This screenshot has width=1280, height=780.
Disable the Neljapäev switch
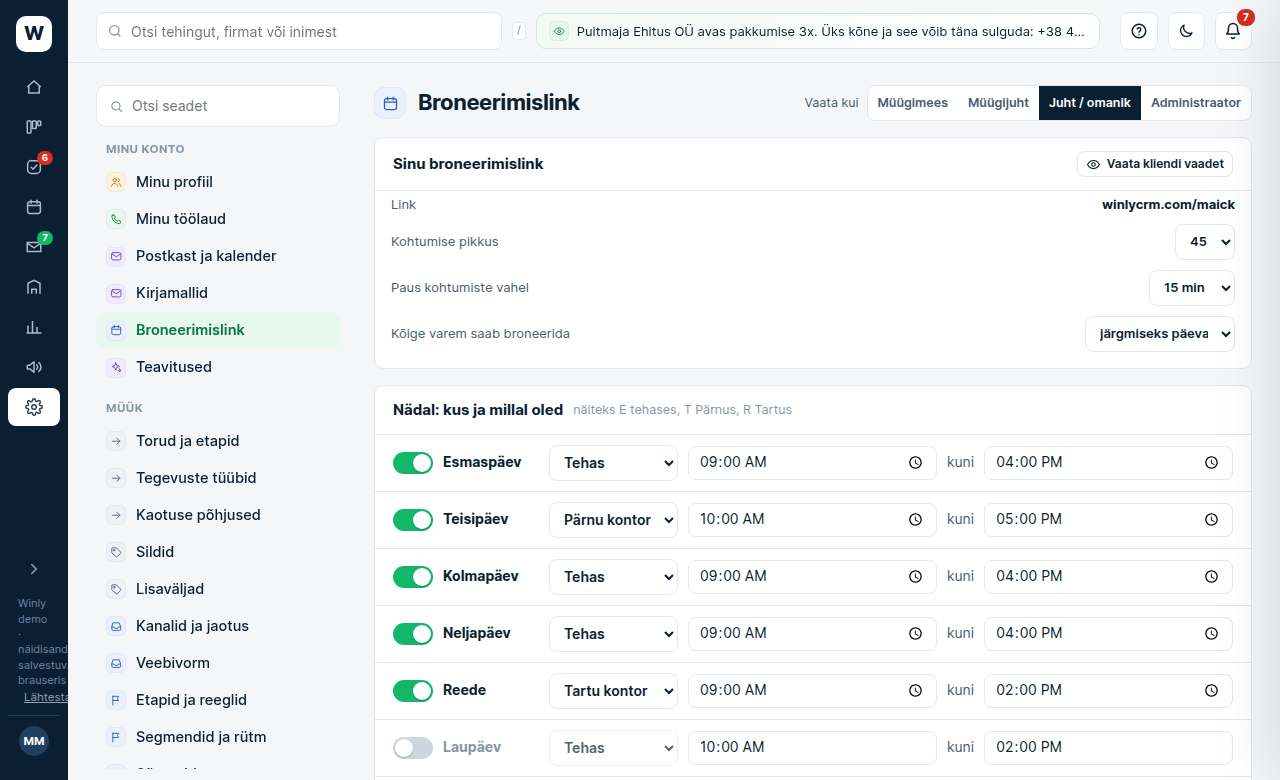[413, 633]
